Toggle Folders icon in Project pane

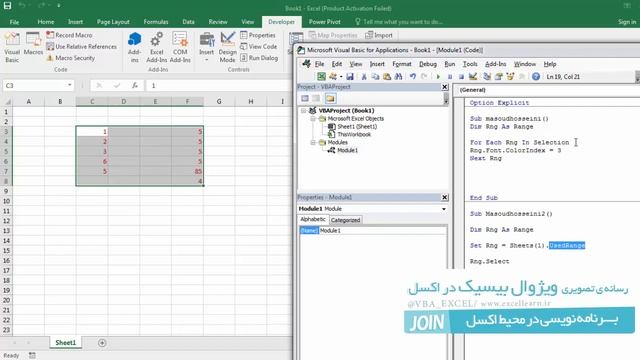(330, 98)
